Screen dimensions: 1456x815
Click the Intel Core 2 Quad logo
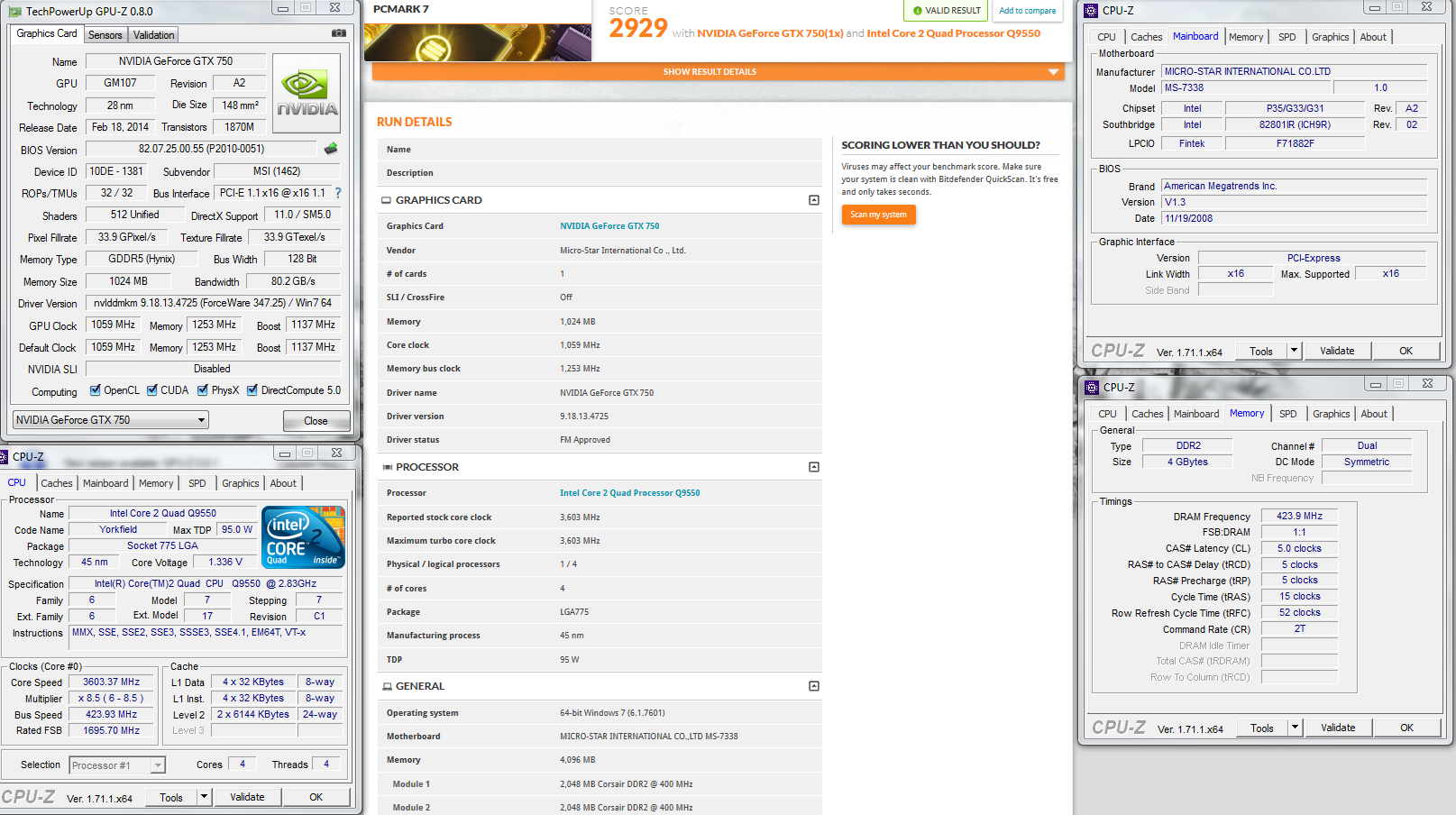[303, 537]
